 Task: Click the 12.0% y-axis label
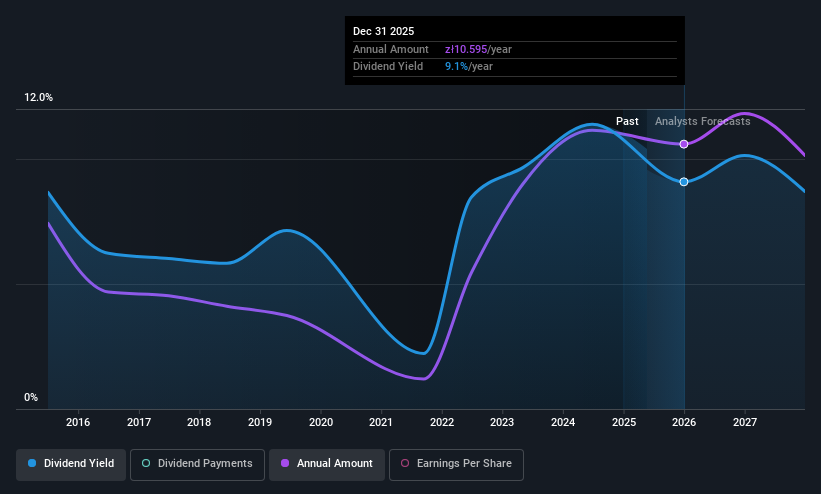(x=38, y=97)
